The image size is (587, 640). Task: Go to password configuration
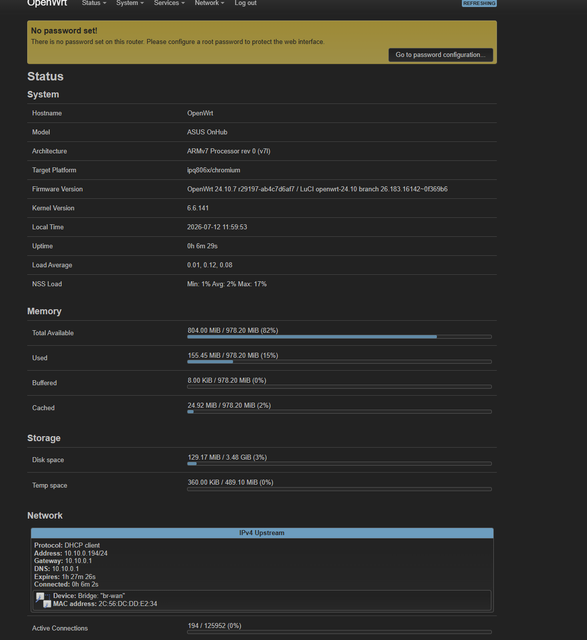click(x=440, y=55)
